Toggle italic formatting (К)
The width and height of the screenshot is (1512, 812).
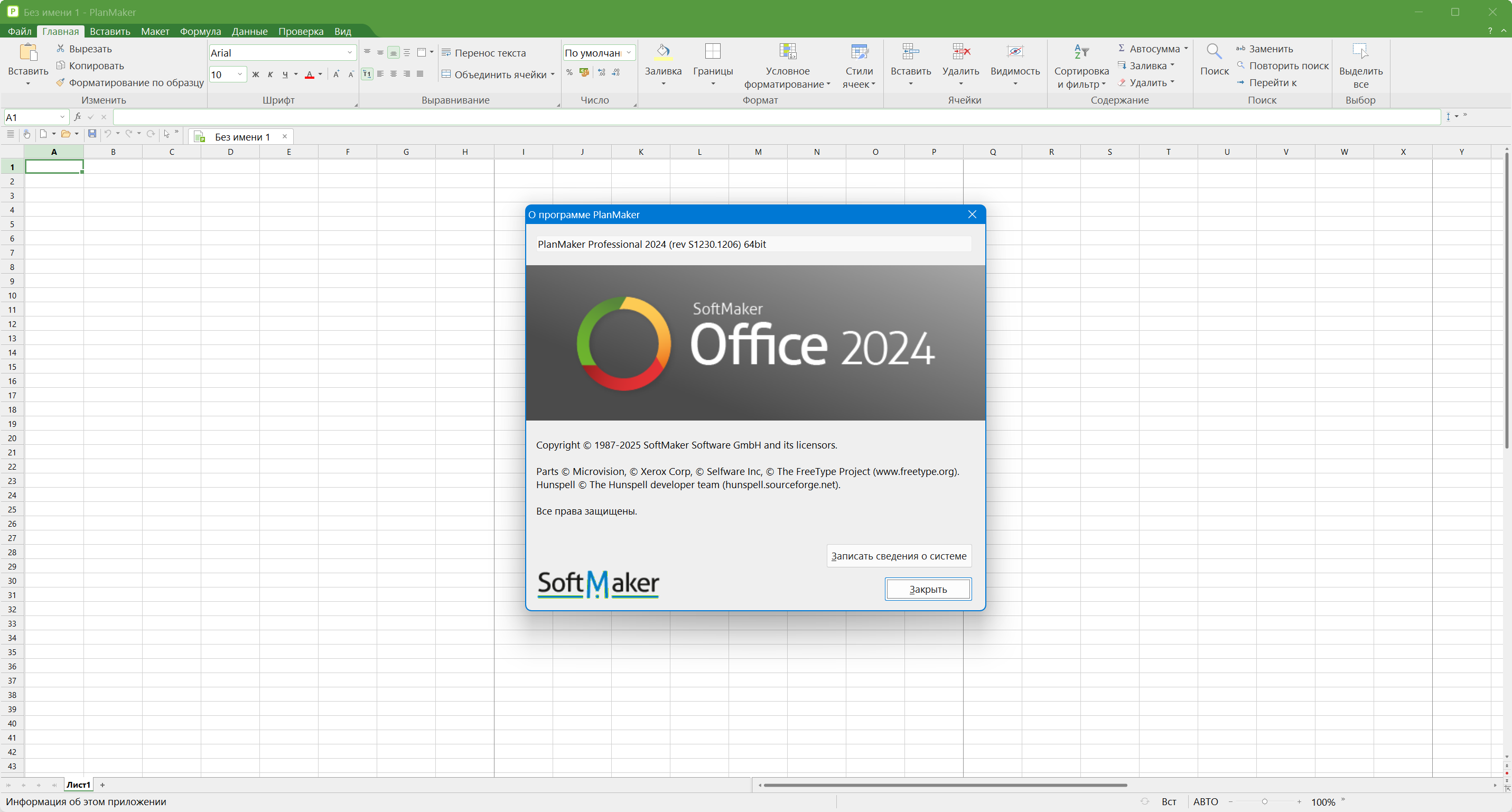(x=270, y=74)
